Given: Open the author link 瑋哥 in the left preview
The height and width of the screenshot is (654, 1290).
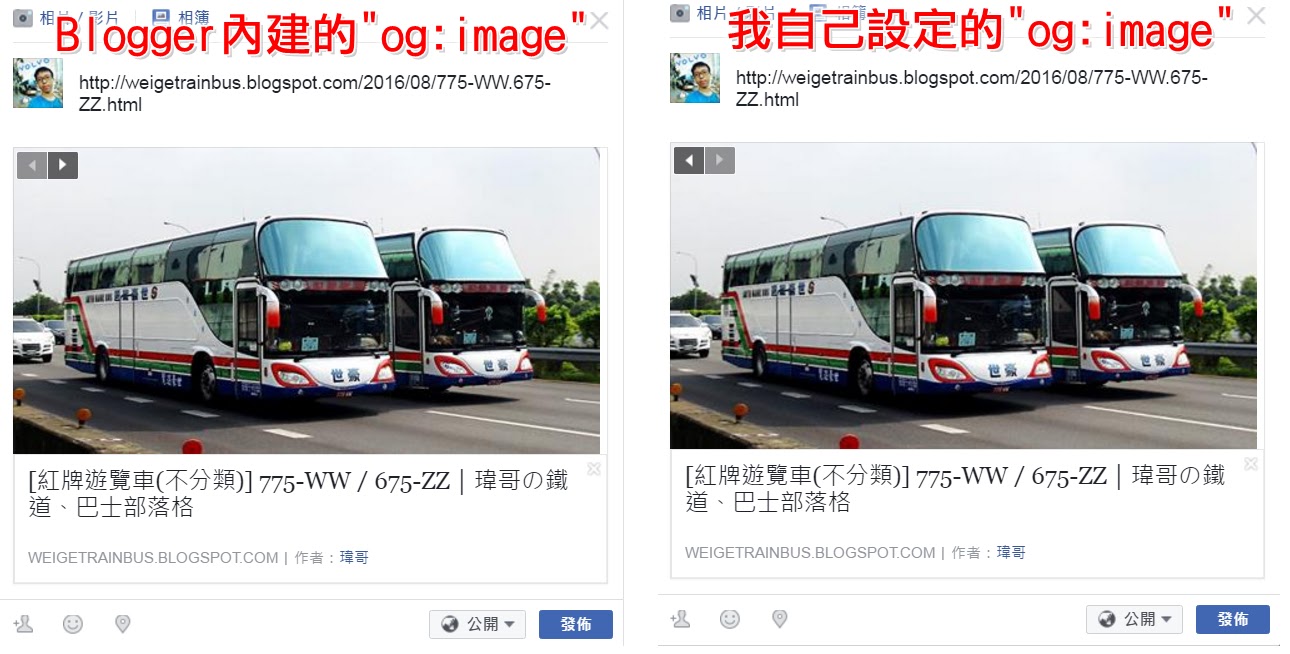Looking at the screenshot, I should pos(354,558).
